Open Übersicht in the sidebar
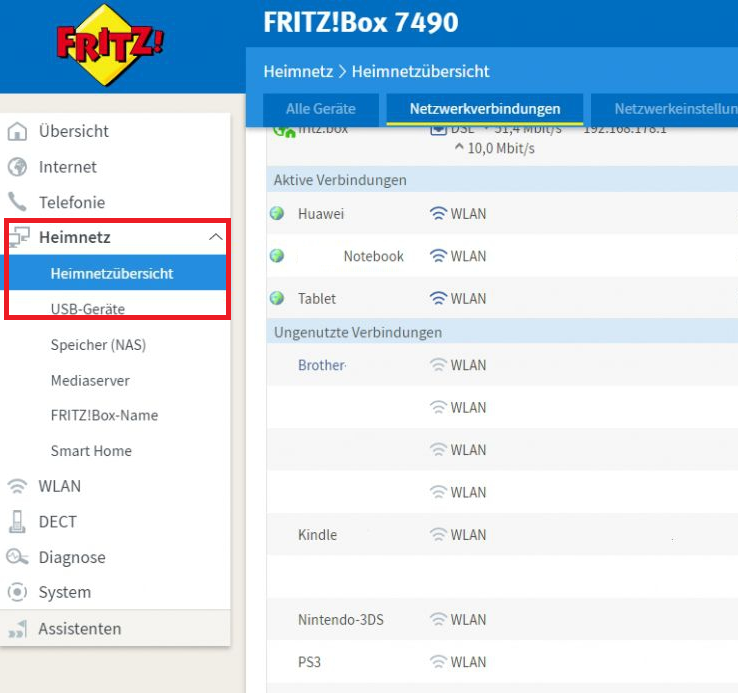Screen dimensions: 738x693 click(73, 131)
